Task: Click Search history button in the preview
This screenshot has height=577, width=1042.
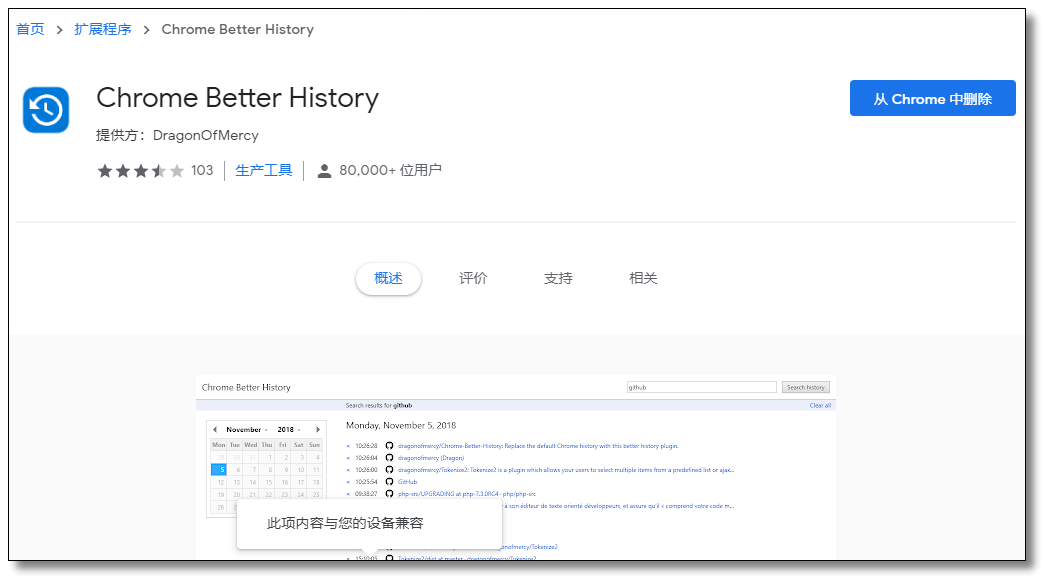Action: tap(805, 388)
